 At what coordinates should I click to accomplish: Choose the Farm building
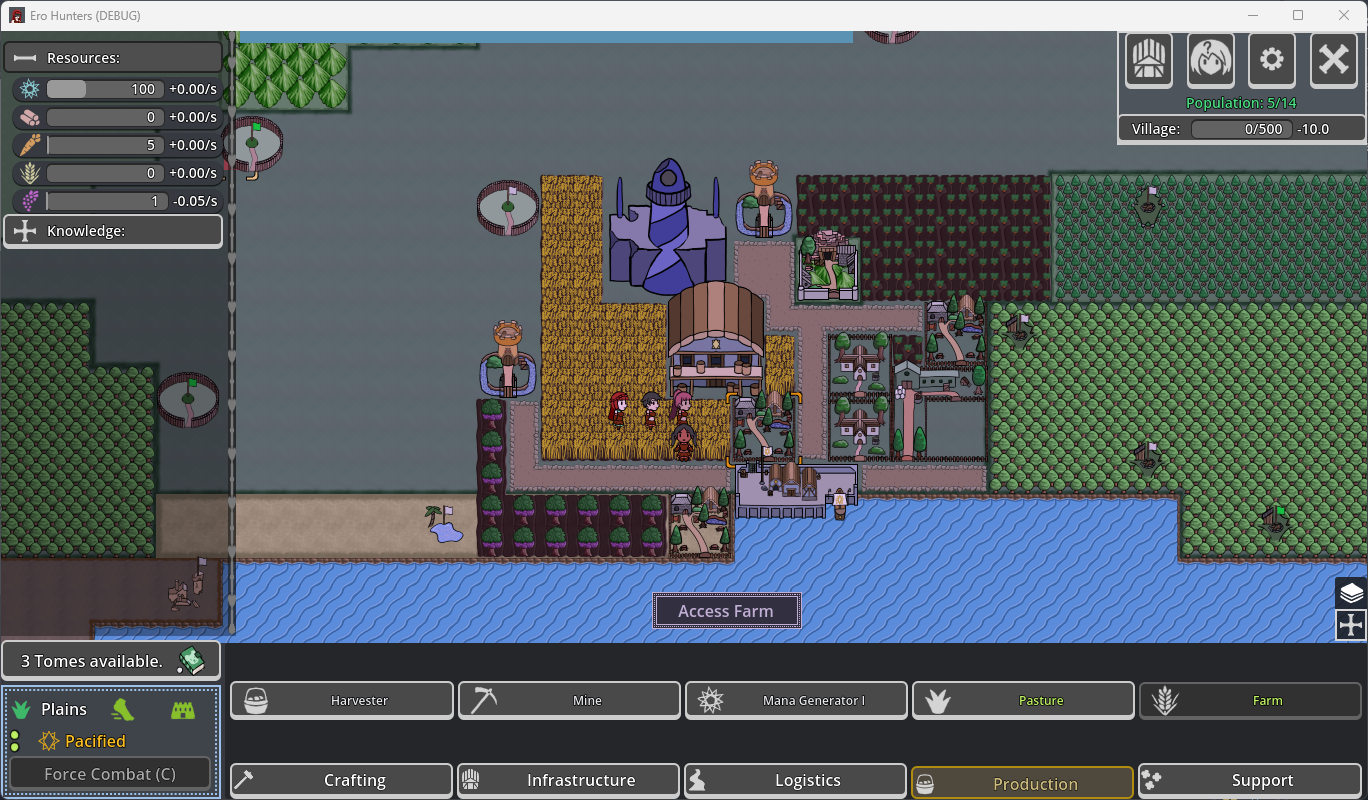point(1250,700)
